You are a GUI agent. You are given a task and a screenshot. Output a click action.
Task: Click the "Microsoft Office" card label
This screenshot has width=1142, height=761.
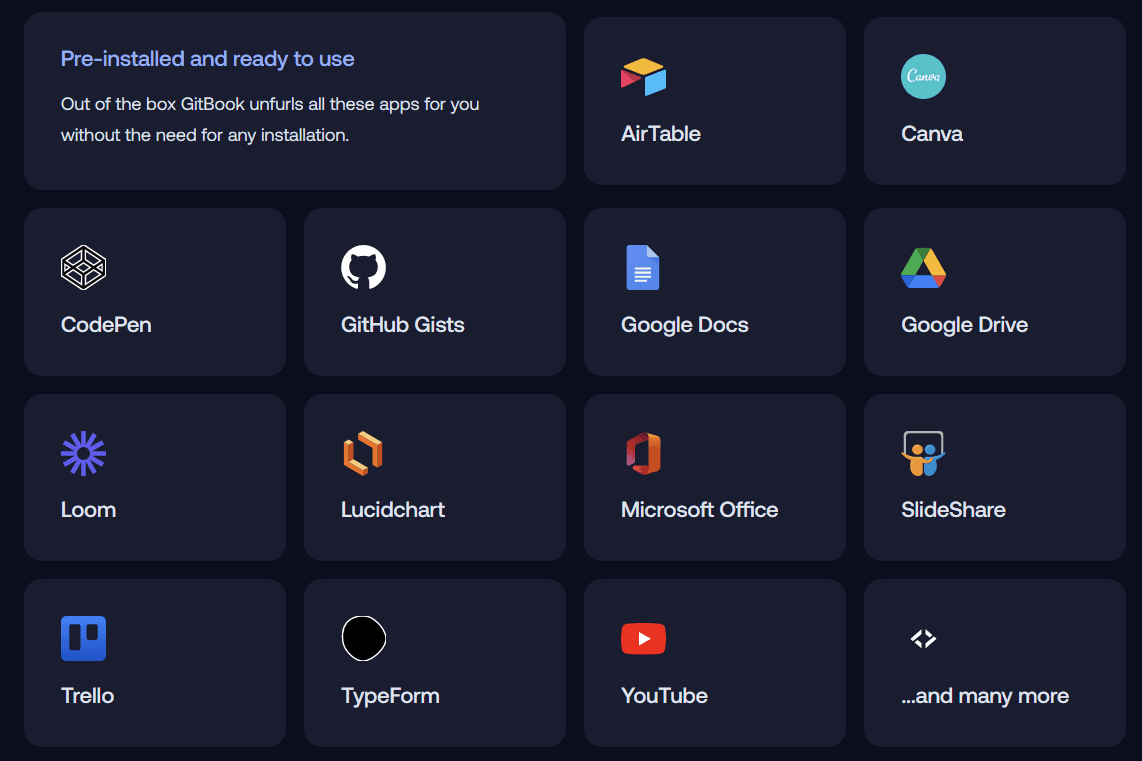click(x=699, y=510)
